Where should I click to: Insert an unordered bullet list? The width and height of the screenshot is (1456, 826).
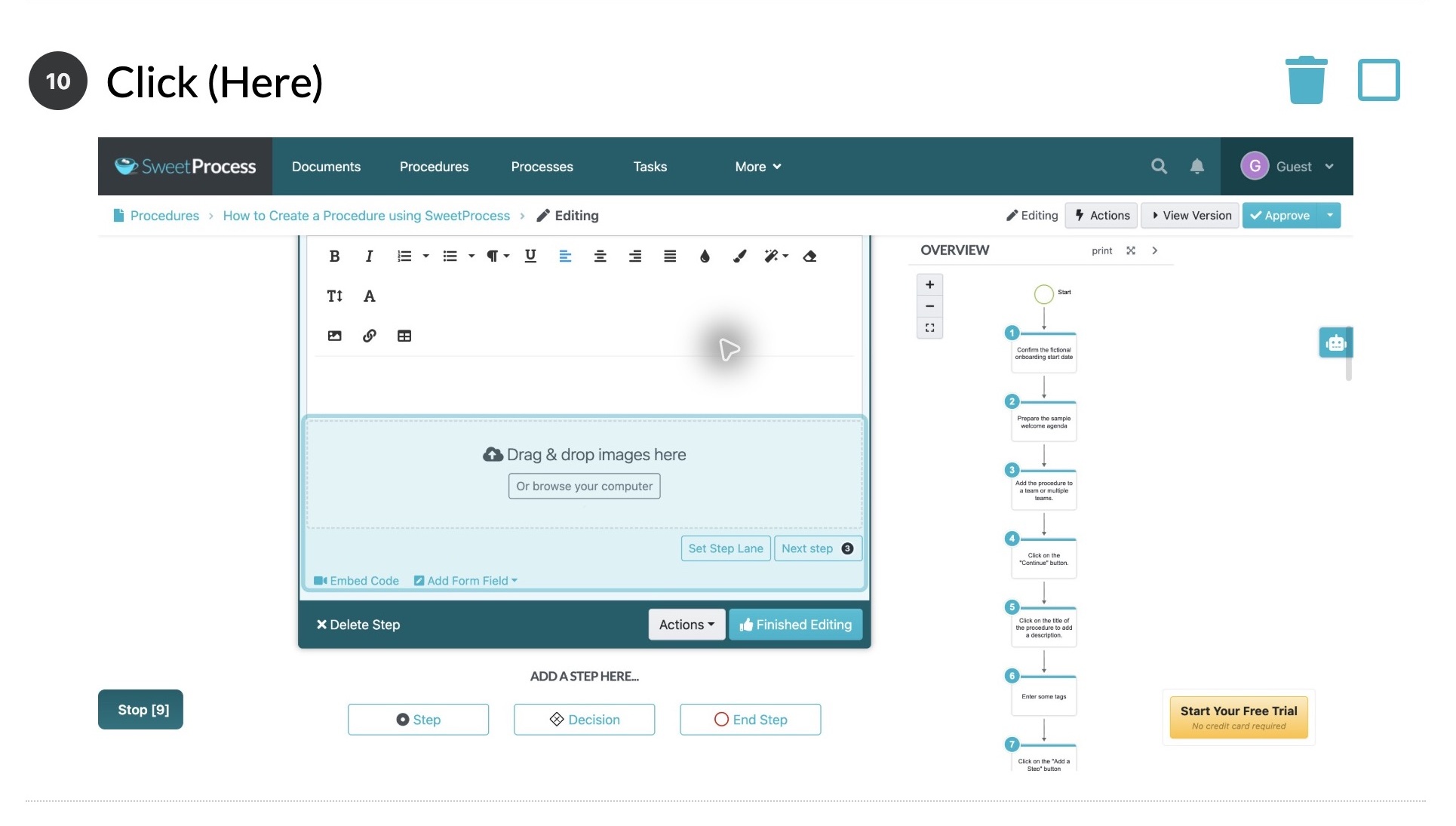(x=450, y=256)
